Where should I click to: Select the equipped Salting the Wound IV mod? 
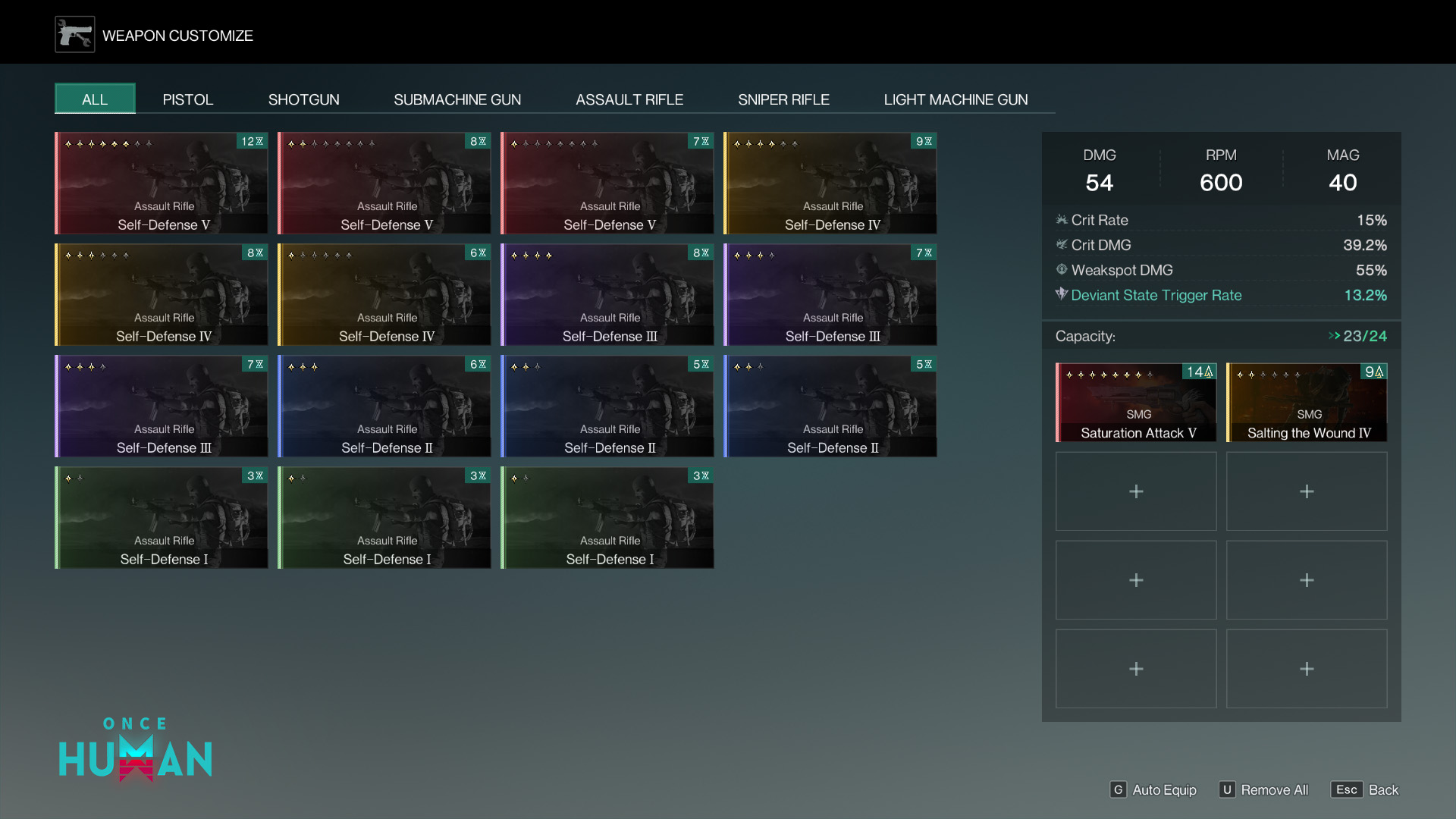[x=1307, y=403]
